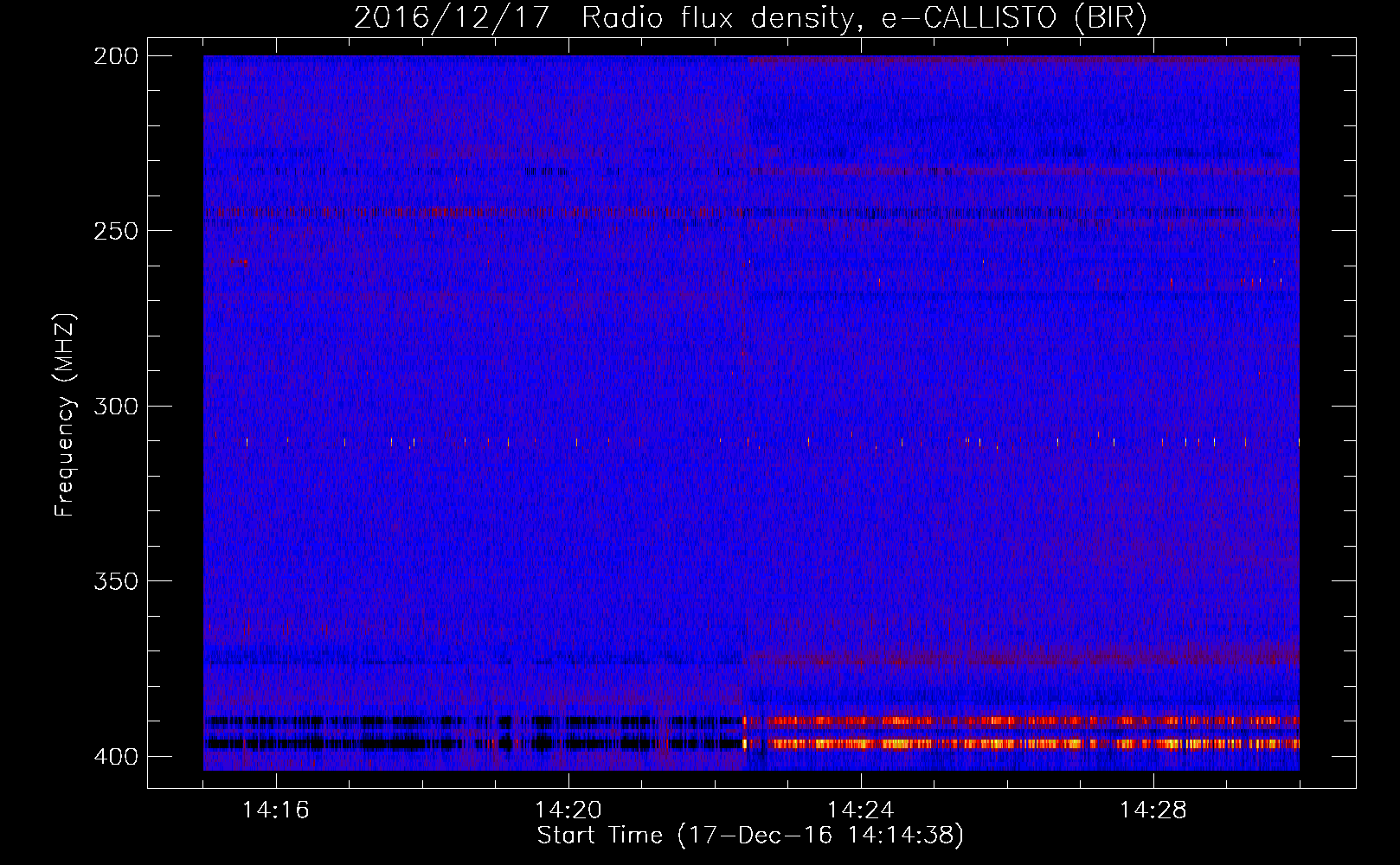Click the red-orange emission band near 390 MHz
This screenshot has height=865, width=1400.
click(1023, 721)
